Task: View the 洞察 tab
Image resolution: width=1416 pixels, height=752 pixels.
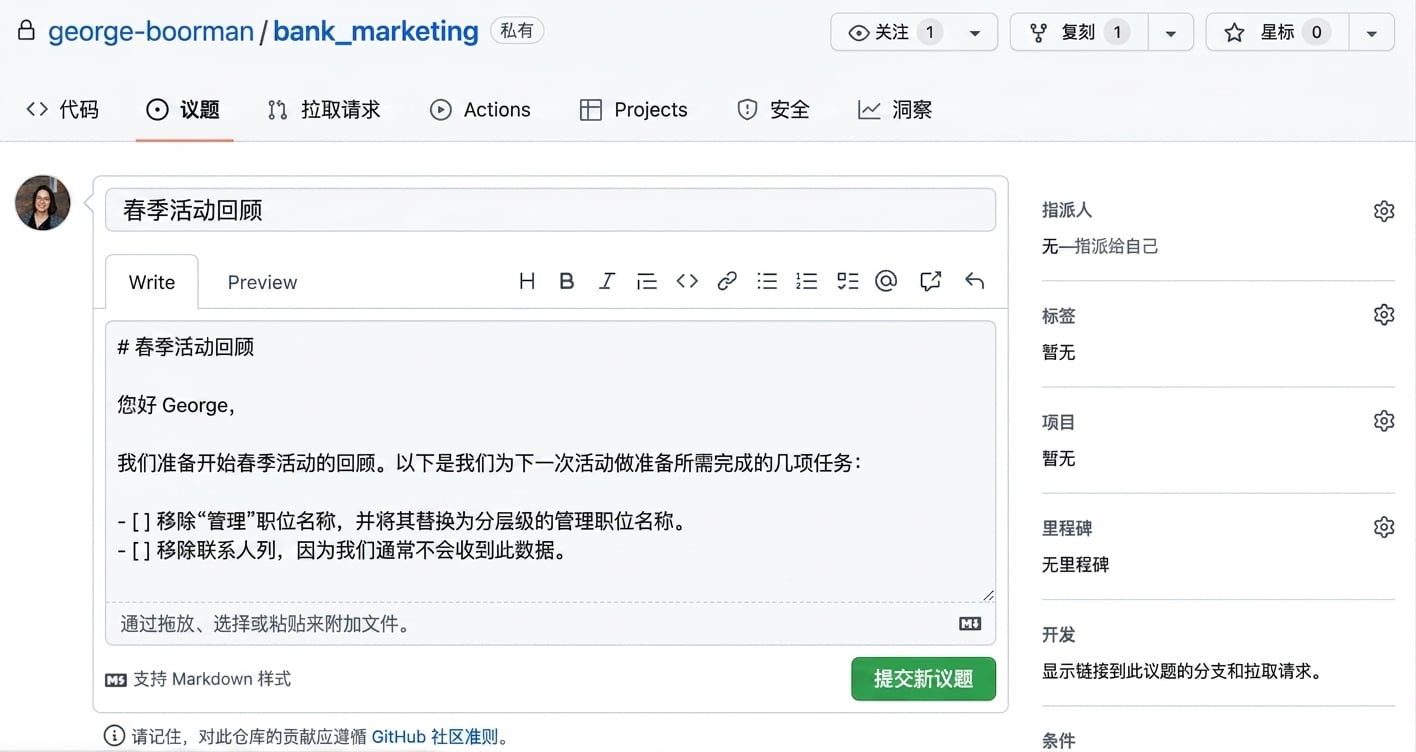Action: click(x=895, y=110)
